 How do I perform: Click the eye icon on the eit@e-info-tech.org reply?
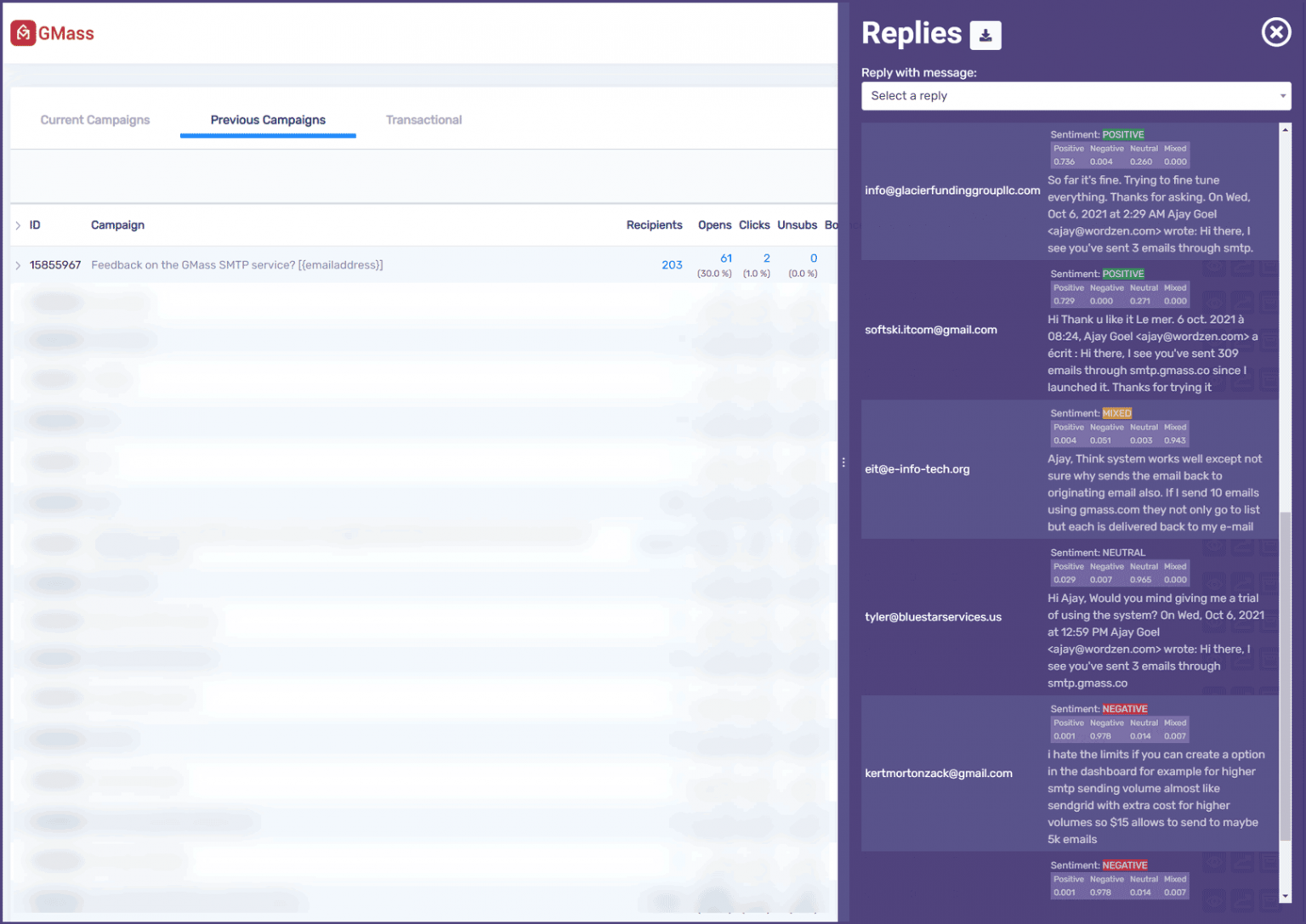coord(1214,417)
